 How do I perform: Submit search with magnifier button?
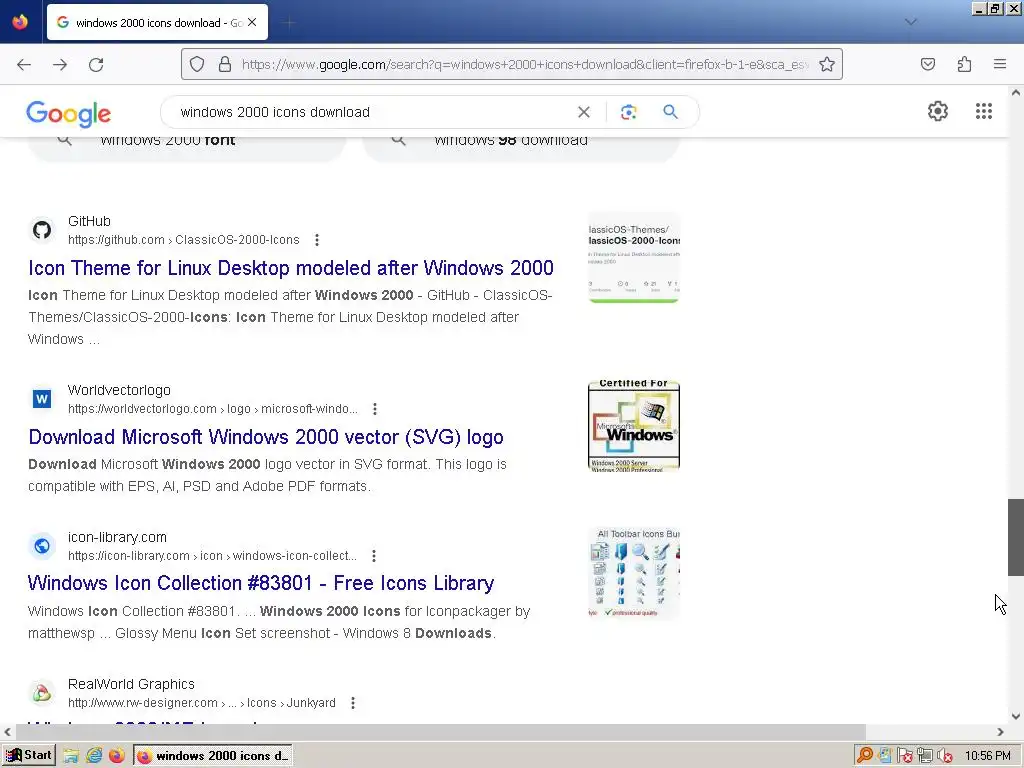[x=670, y=112]
